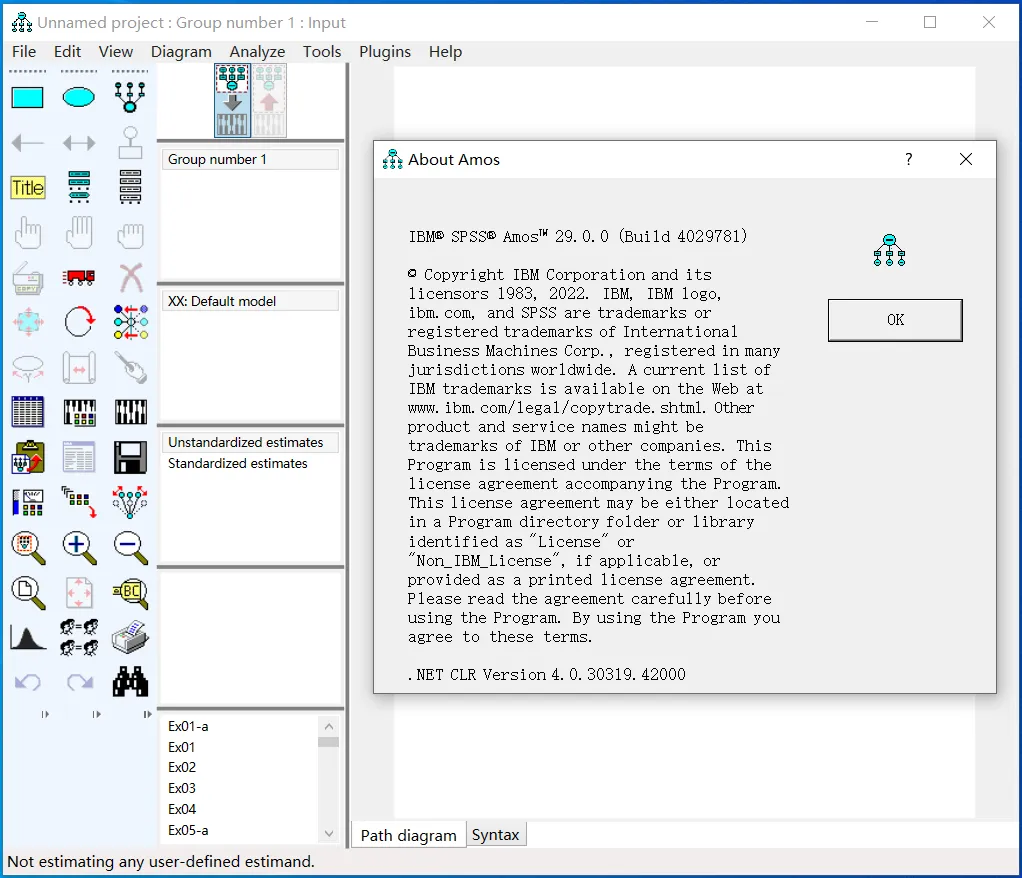
Task: Open the Diagram menu
Action: point(181,51)
